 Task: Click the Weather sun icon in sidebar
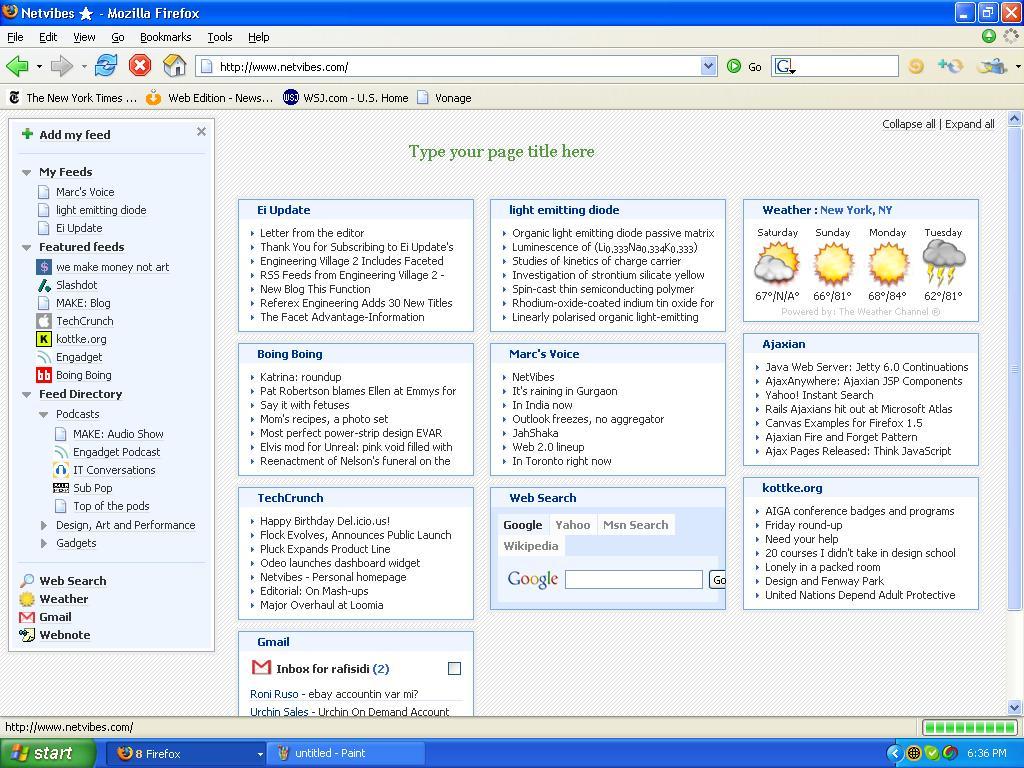click(x=27, y=599)
